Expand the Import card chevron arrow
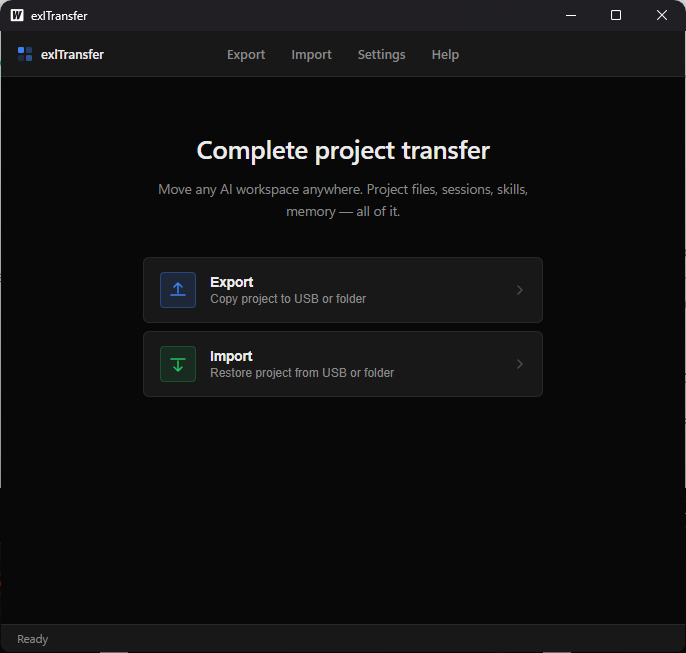686x653 pixels. click(x=520, y=364)
